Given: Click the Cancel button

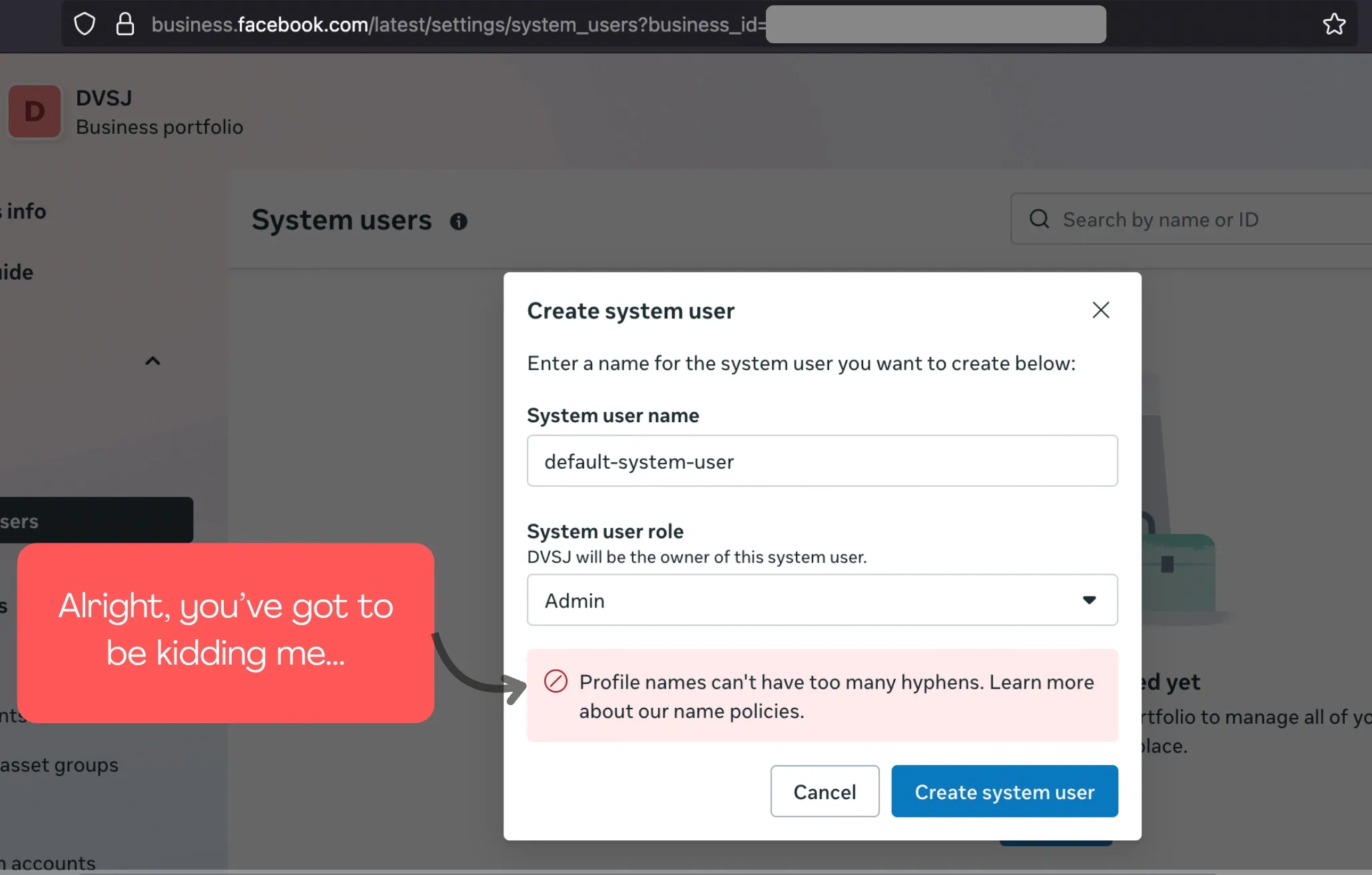Looking at the screenshot, I should pos(825,791).
